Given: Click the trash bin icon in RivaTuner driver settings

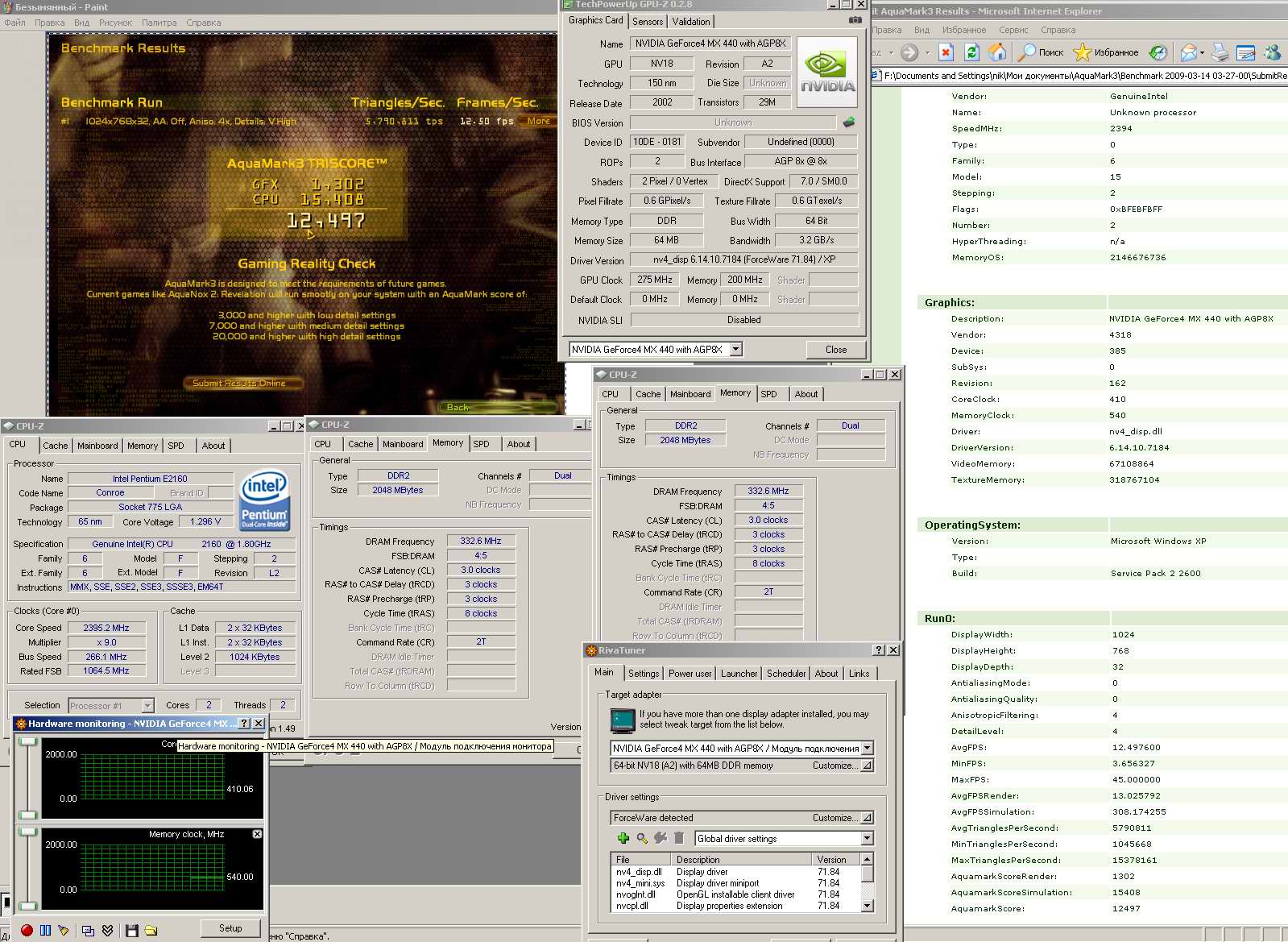Looking at the screenshot, I should (x=679, y=838).
